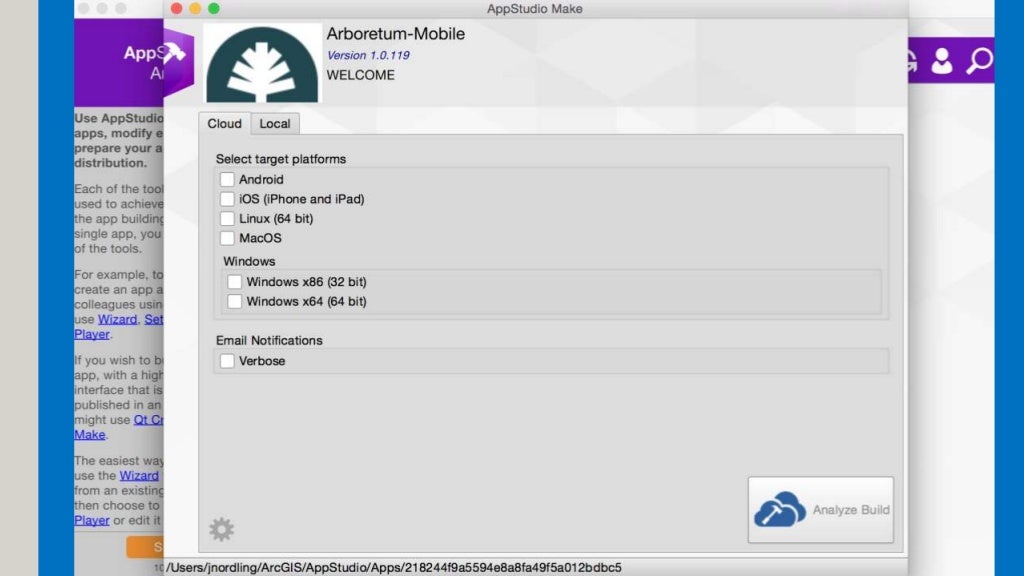
Task: Click the app folder path in status bar
Action: tap(394, 568)
